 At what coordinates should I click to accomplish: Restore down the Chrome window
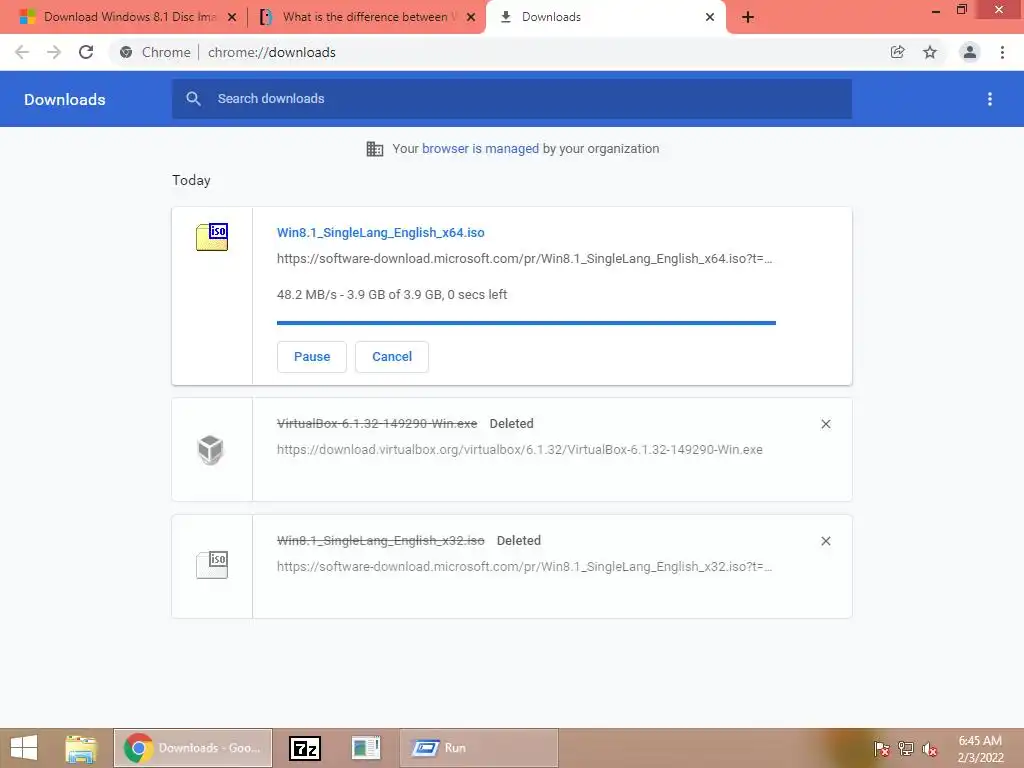click(962, 10)
